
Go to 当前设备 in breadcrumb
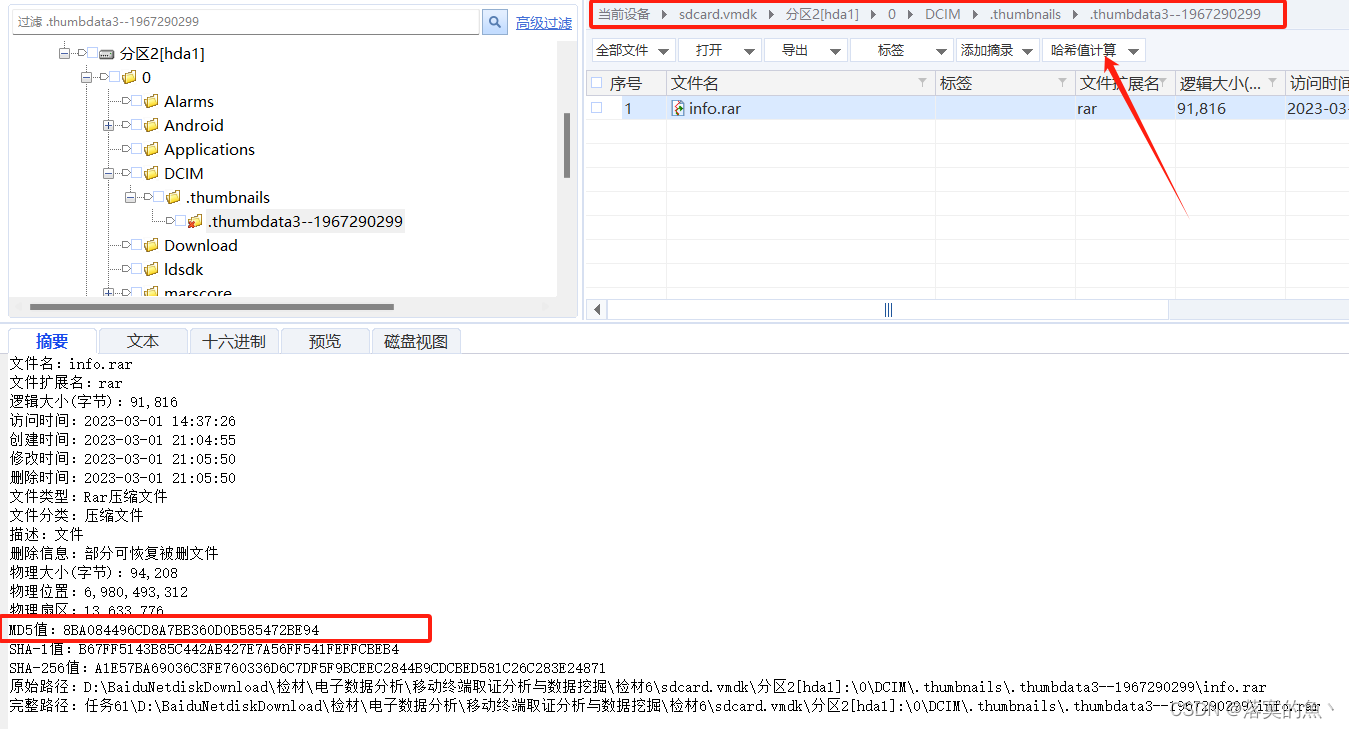(x=624, y=14)
